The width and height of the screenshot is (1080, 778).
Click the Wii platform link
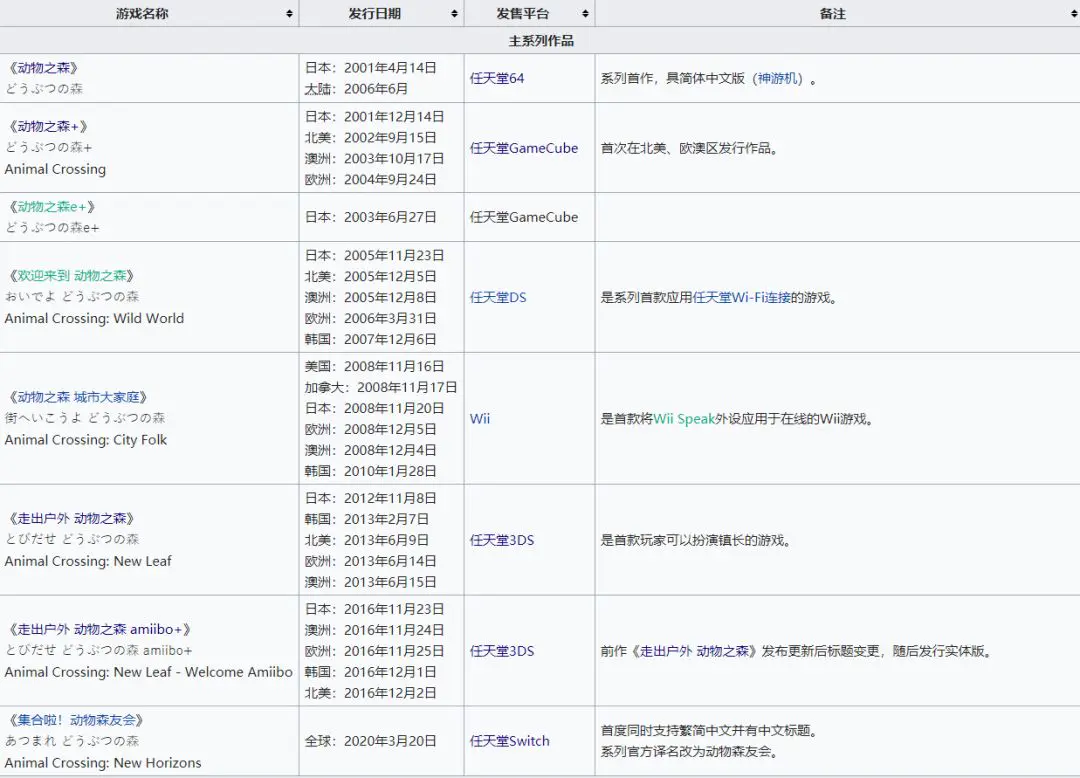tap(479, 419)
